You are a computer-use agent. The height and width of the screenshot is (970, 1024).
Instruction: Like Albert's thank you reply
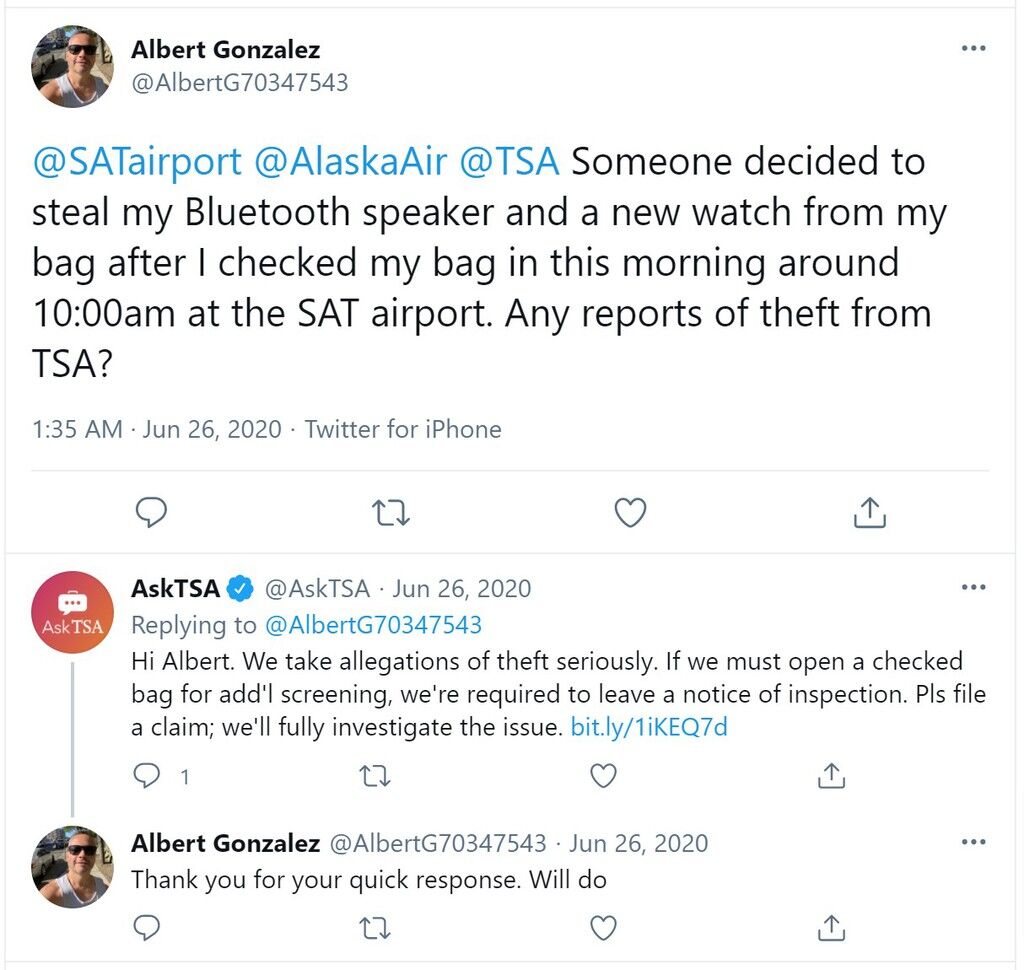[603, 928]
